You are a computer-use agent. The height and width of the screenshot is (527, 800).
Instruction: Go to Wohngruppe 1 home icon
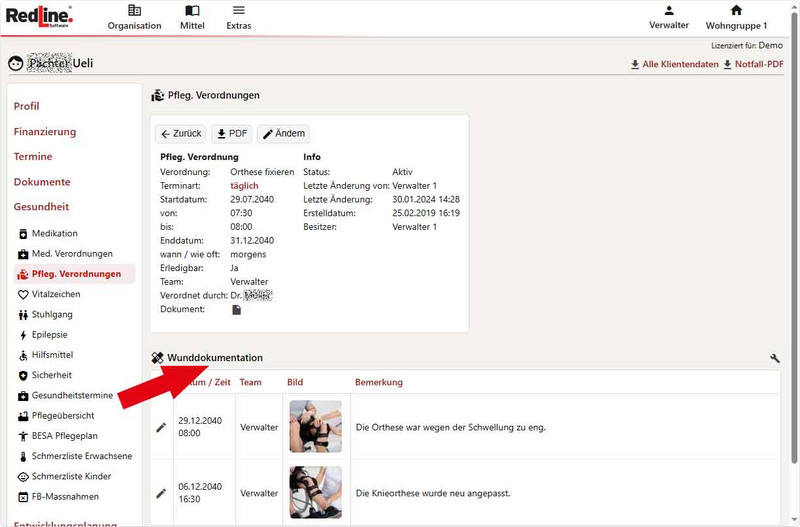(736, 11)
